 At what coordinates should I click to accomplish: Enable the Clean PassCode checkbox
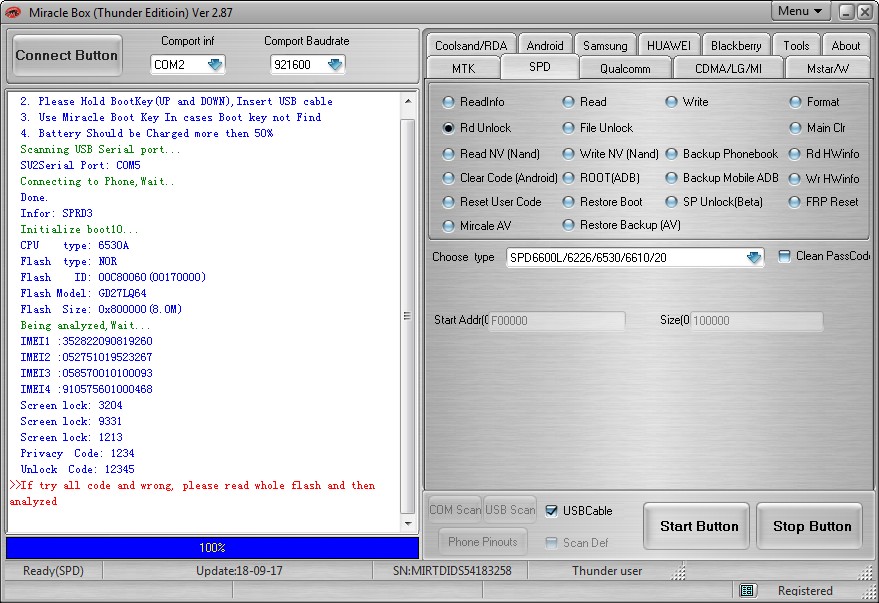tap(784, 256)
